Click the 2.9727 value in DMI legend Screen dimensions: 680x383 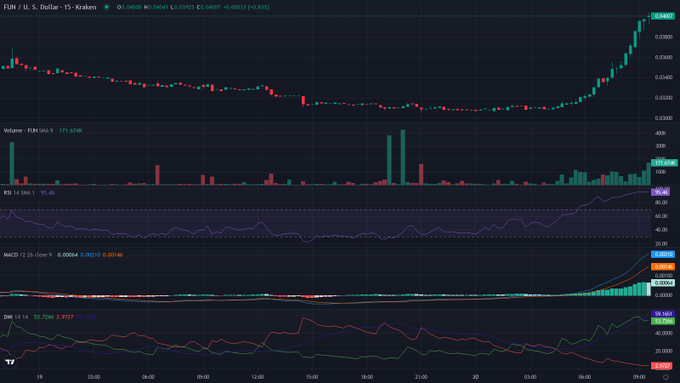pyautogui.click(x=65, y=317)
